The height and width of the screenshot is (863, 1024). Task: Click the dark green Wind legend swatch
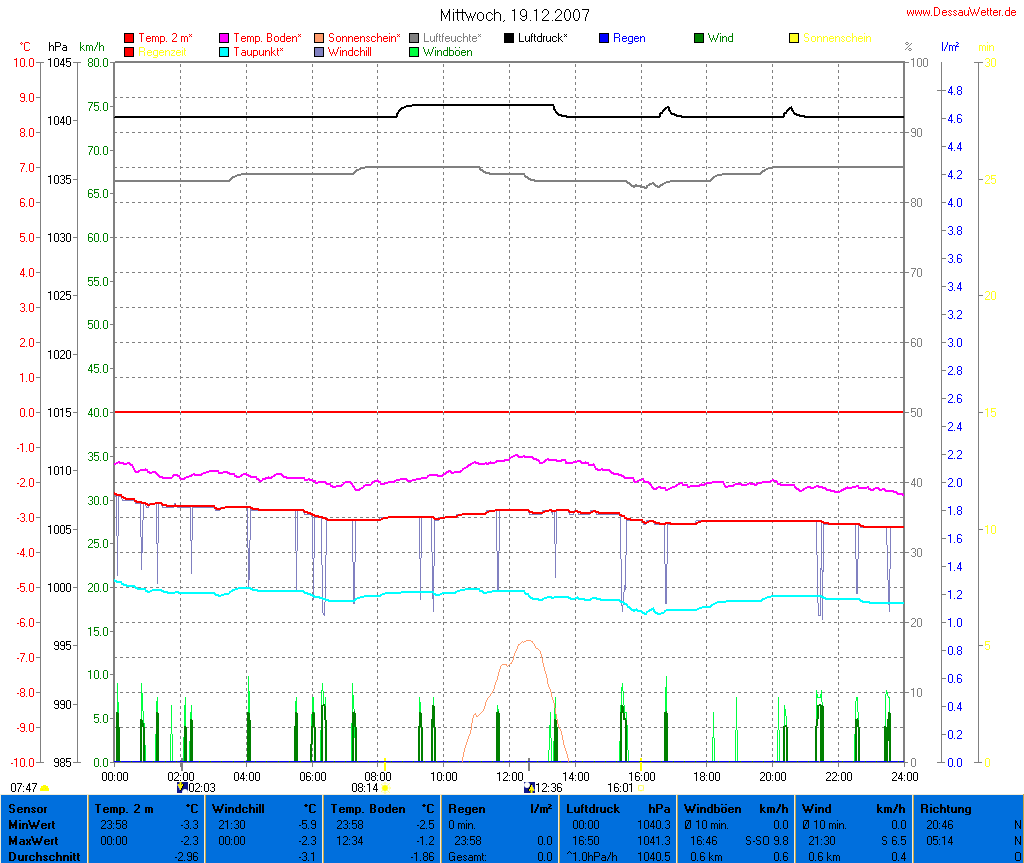pyautogui.click(x=699, y=38)
